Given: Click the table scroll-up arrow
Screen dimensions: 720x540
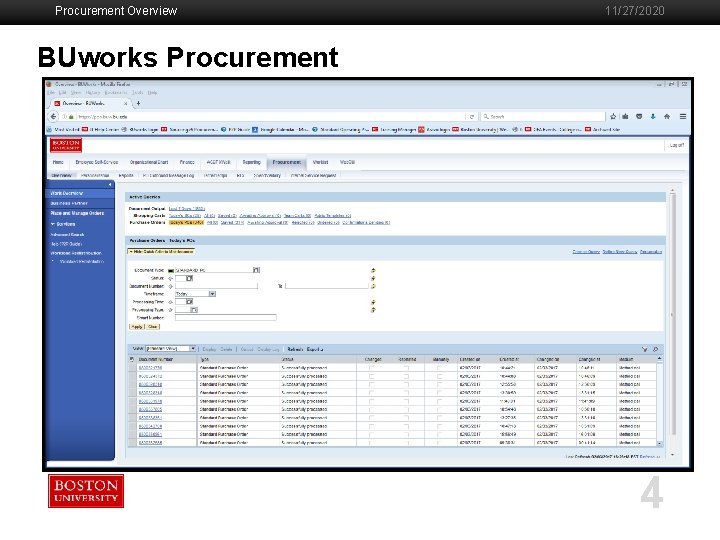Looking at the screenshot, I should coord(660,359).
